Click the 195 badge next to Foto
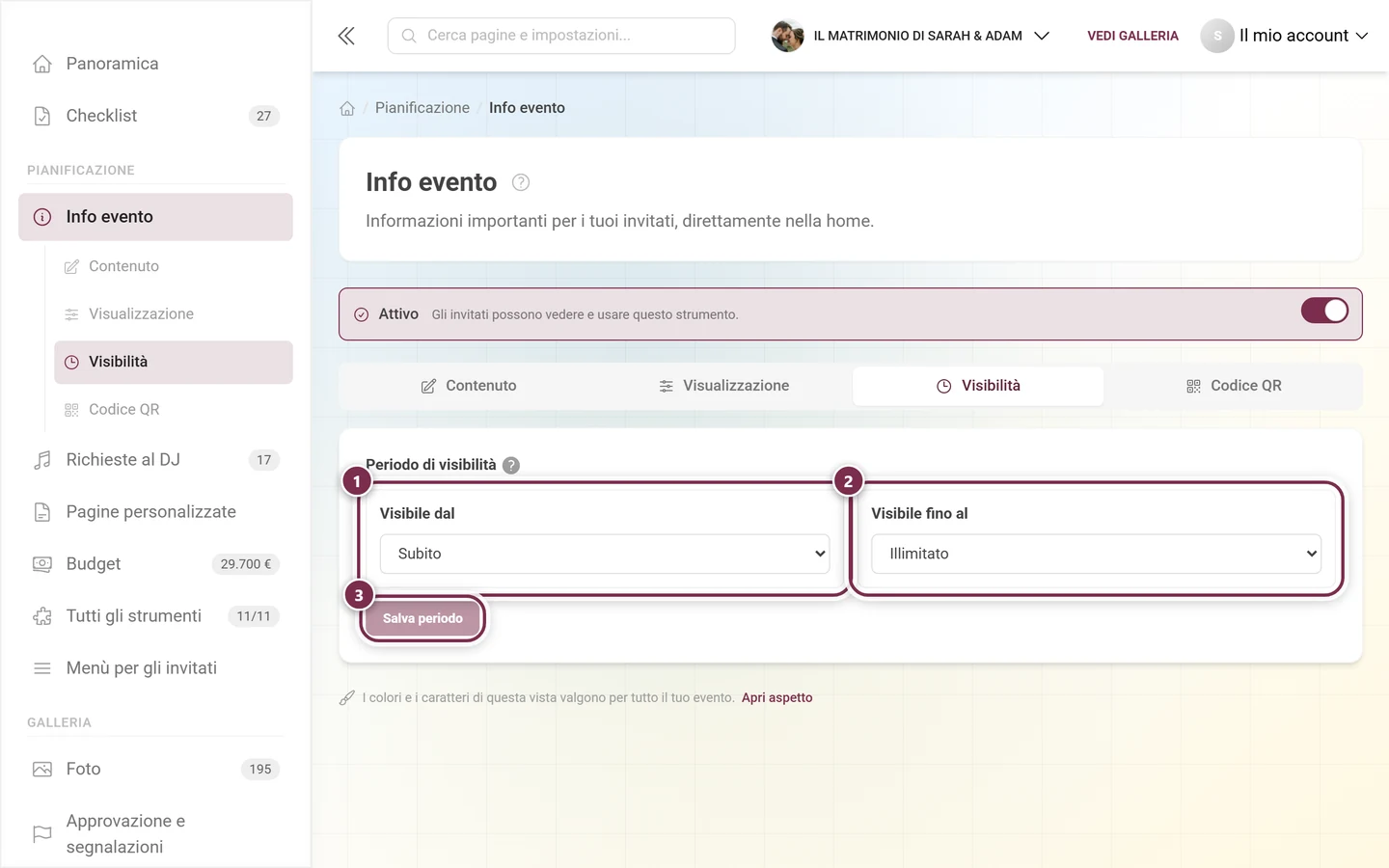The width and height of the screenshot is (1389, 868). (x=259, y=769)
